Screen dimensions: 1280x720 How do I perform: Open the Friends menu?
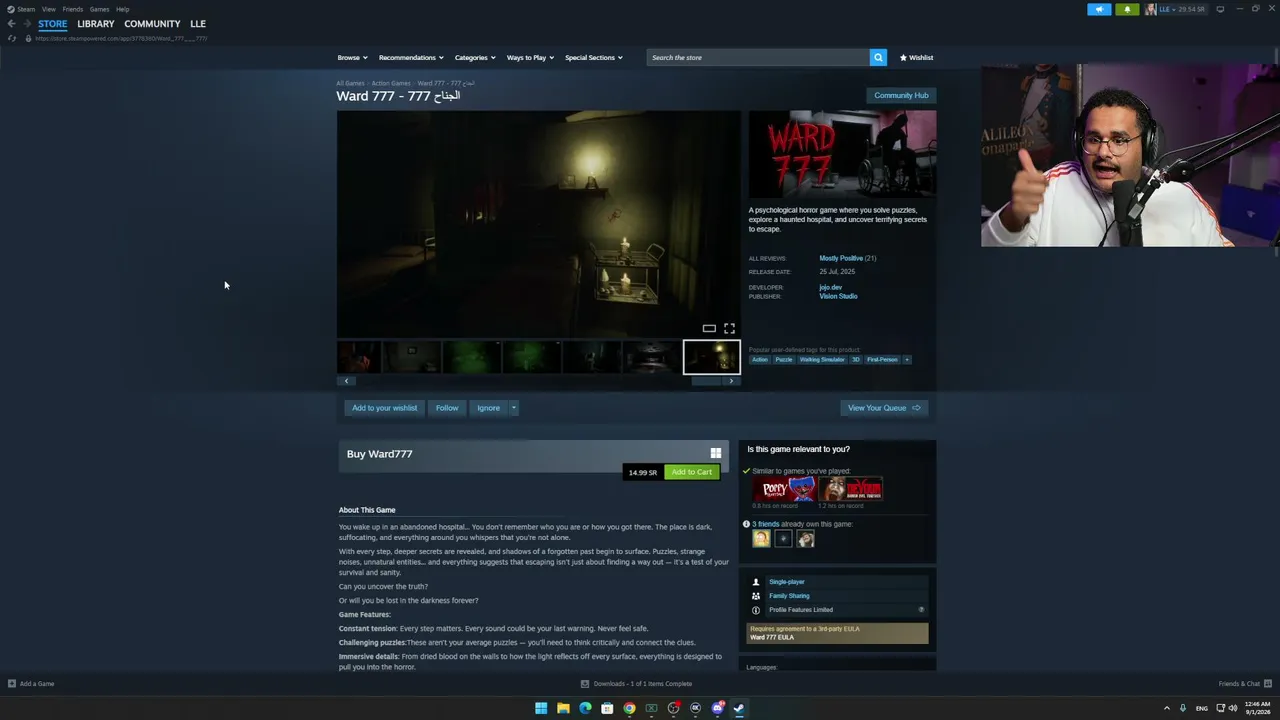[x=73, y=9]
